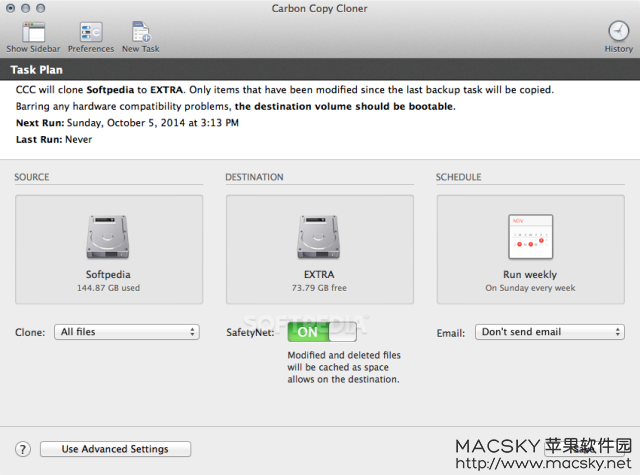Click the DESTINATION section heading
Screen dimensions: 640x475
click(x=254, y=177)
